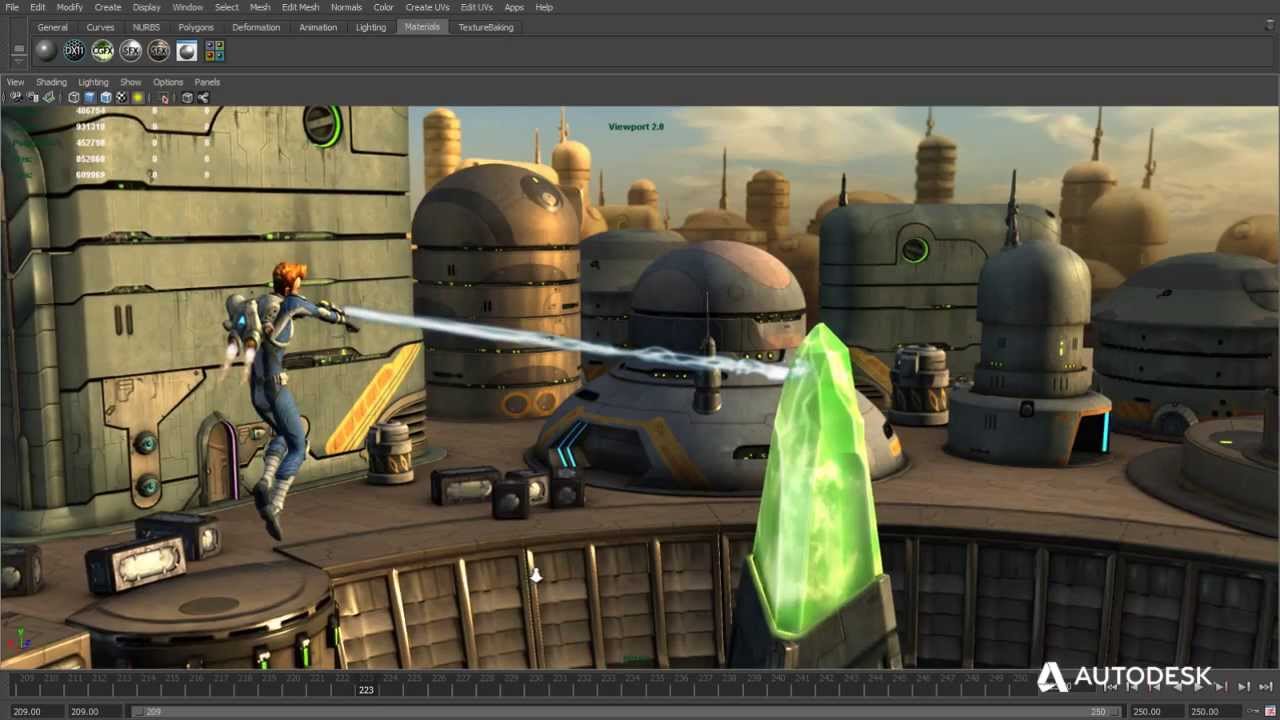Click the first camera icon in panel toolbar
This screenshot has width=1280, height=720.
tap(15, 97)
